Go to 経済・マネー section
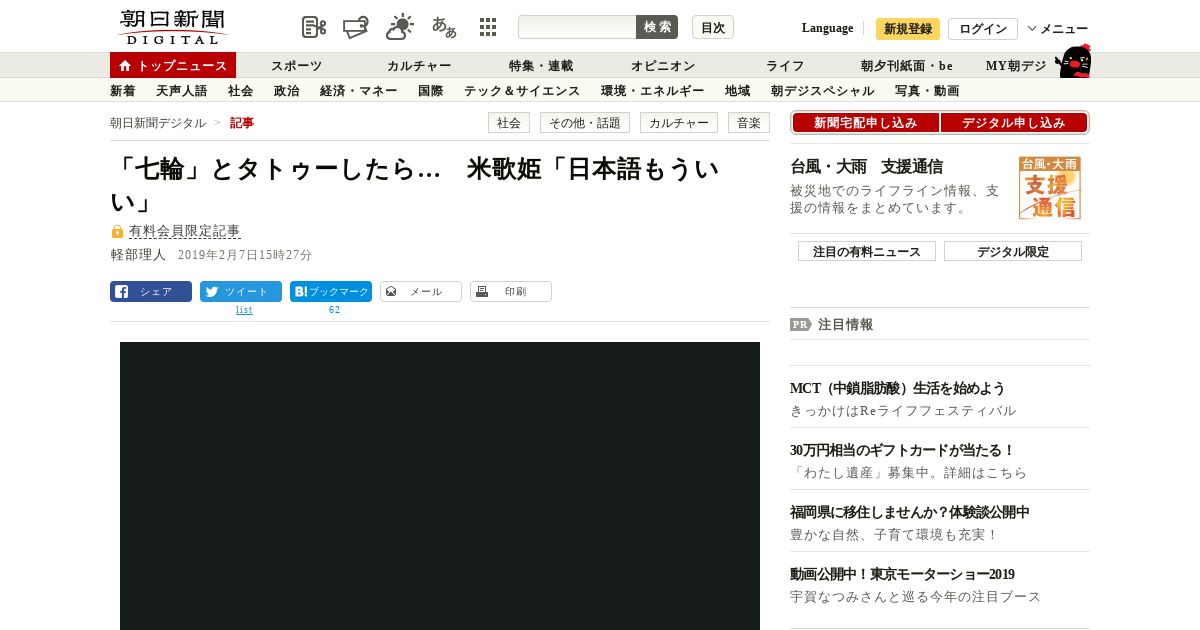Screen dimensions: 1200x630 click(359, 91)
